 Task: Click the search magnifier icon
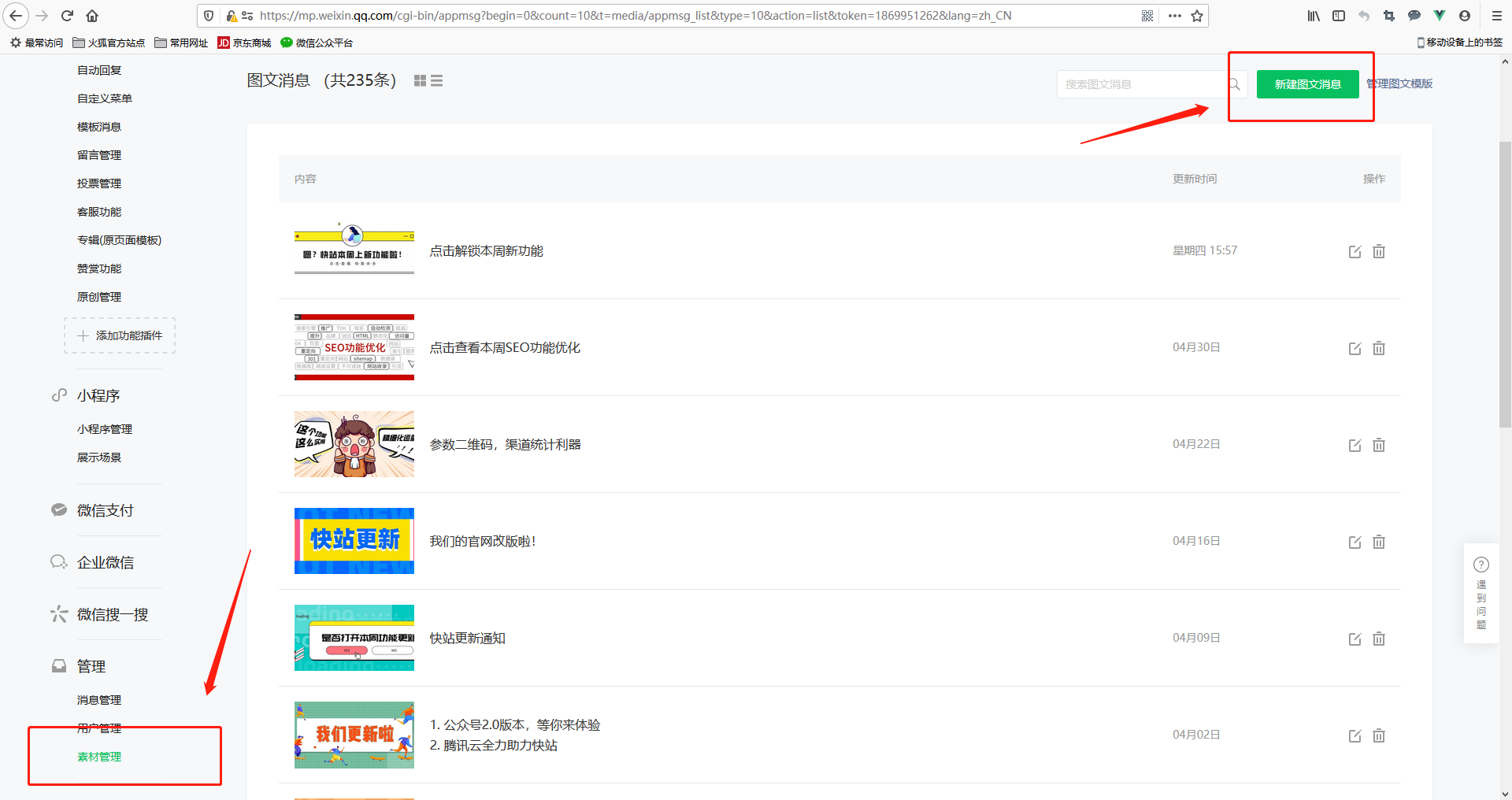coord(1234,84)
